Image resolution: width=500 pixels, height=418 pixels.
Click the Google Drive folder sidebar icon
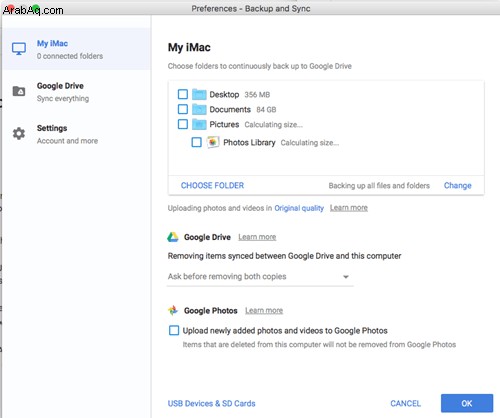tap(19, 91)
